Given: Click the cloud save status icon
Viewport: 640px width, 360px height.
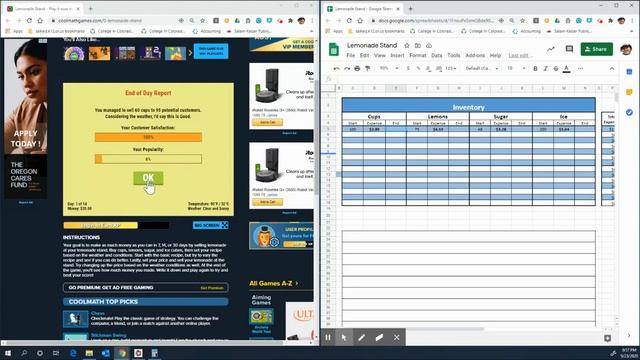Looking at the screenshot, I should (429, 45).
